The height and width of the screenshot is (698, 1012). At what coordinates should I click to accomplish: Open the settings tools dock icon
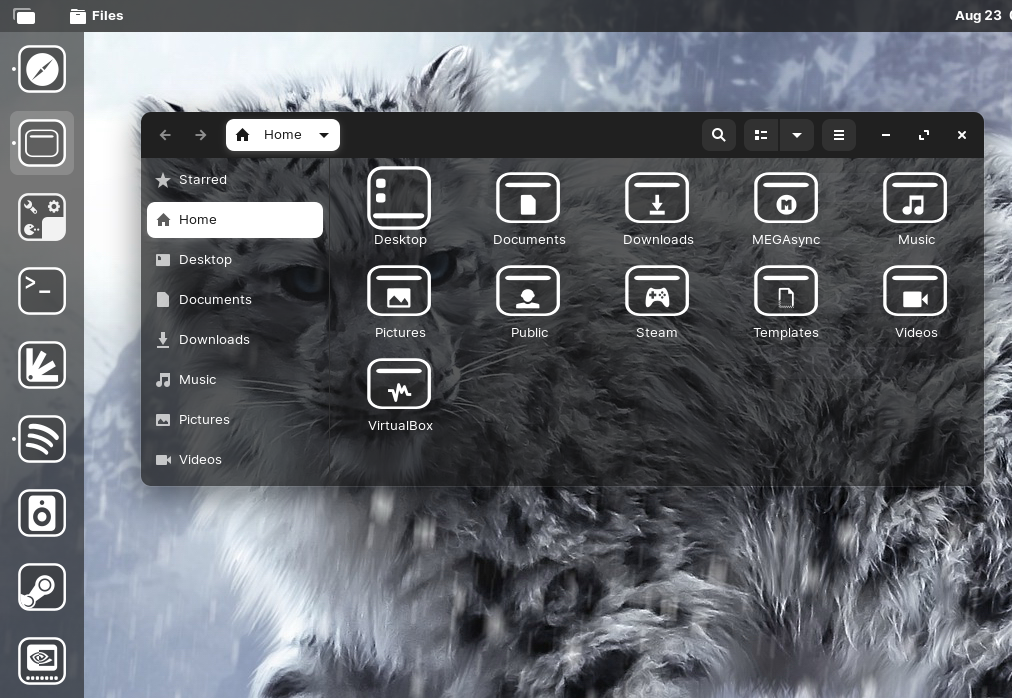[x=42, y=217]
